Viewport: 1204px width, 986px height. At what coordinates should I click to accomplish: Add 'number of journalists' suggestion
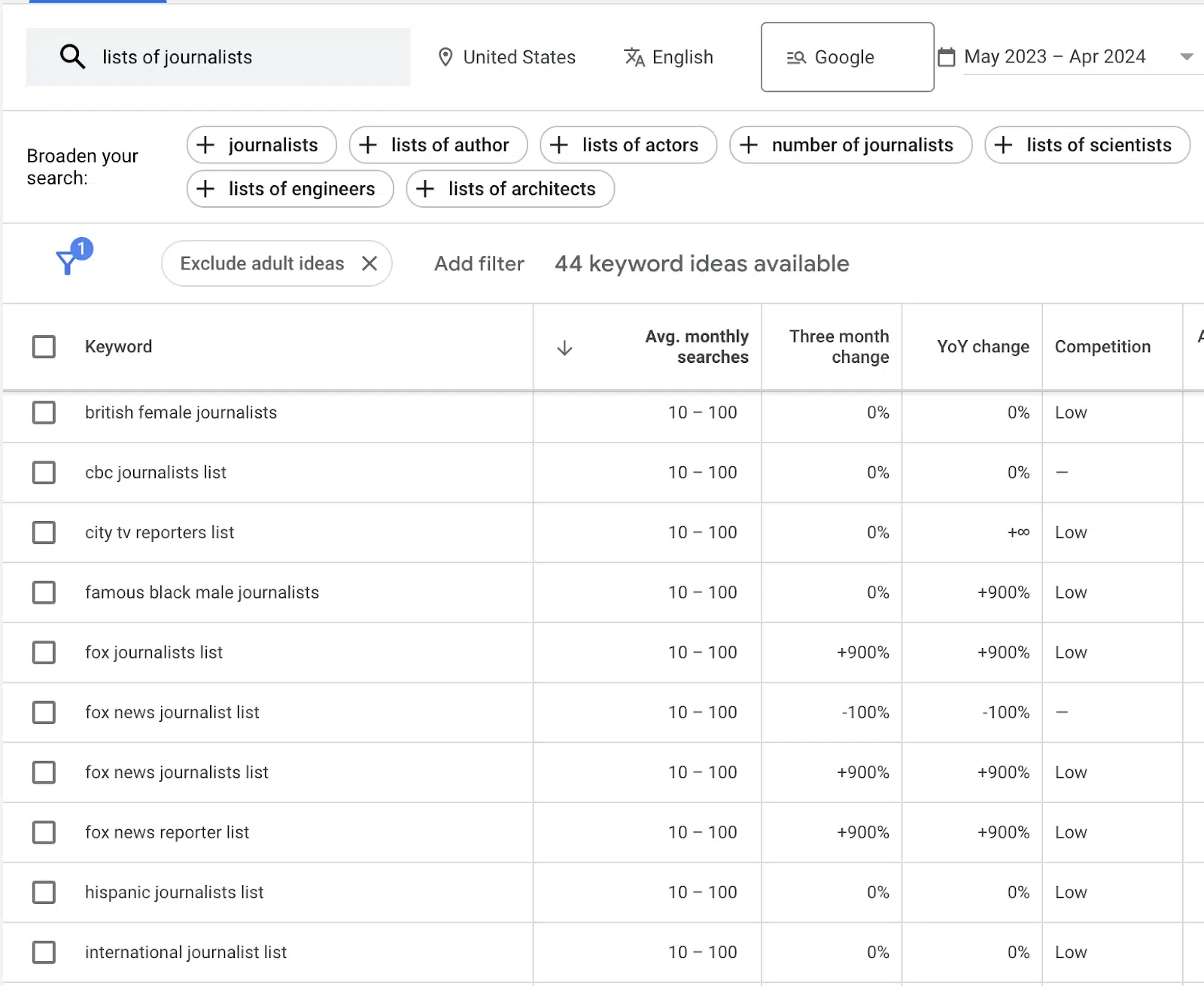tap(851, 145)
